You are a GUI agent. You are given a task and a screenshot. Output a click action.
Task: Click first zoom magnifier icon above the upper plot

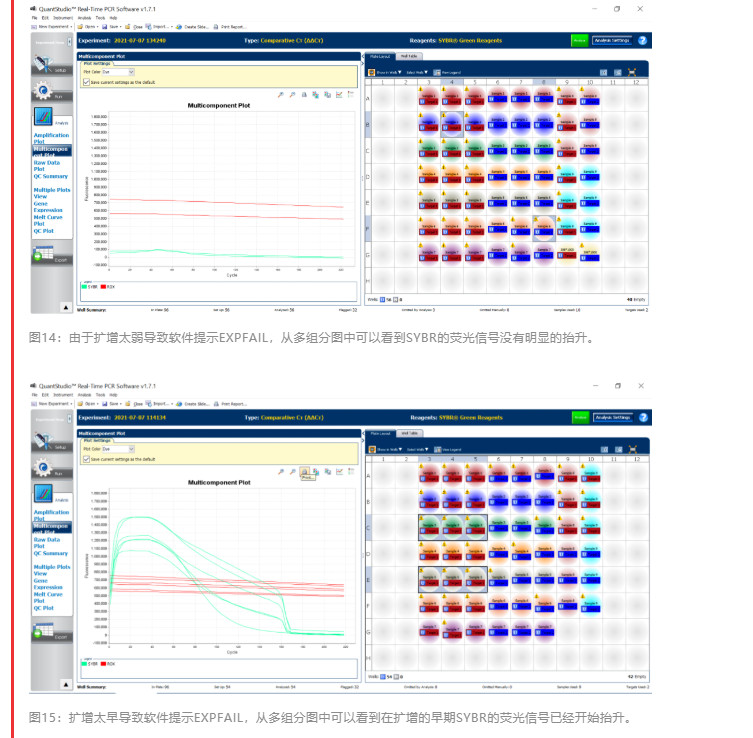click(x=280, y=94)
